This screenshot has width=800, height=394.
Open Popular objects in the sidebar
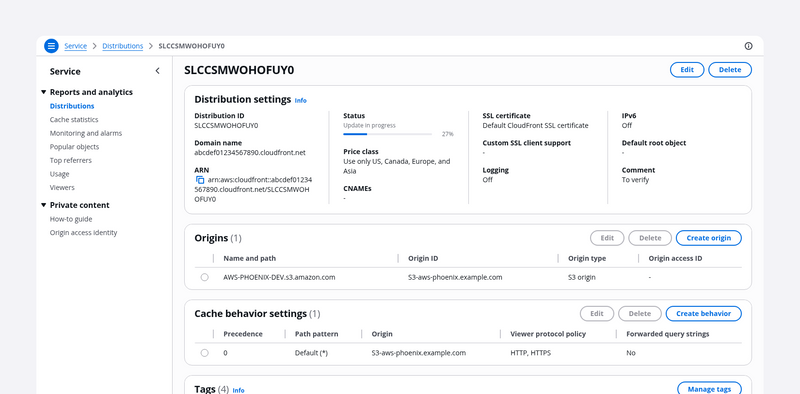pyautogui.click(x=74, y=146)
